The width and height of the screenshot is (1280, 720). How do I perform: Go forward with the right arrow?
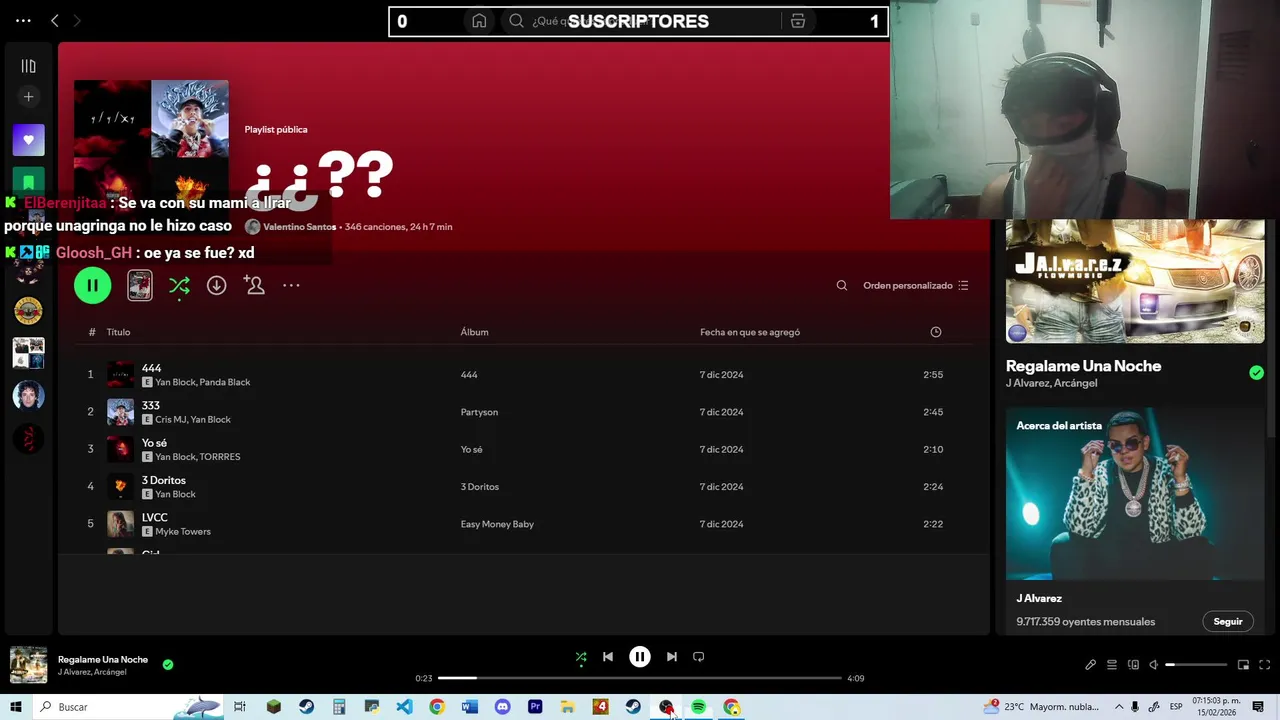coord(77,21)
